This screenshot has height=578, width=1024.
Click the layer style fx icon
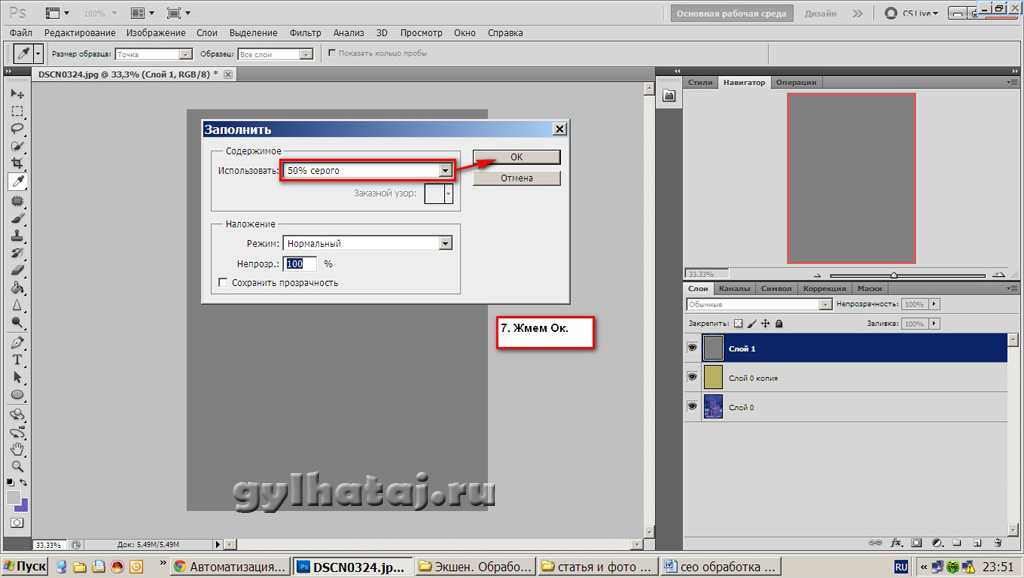[x=896, y=541]
